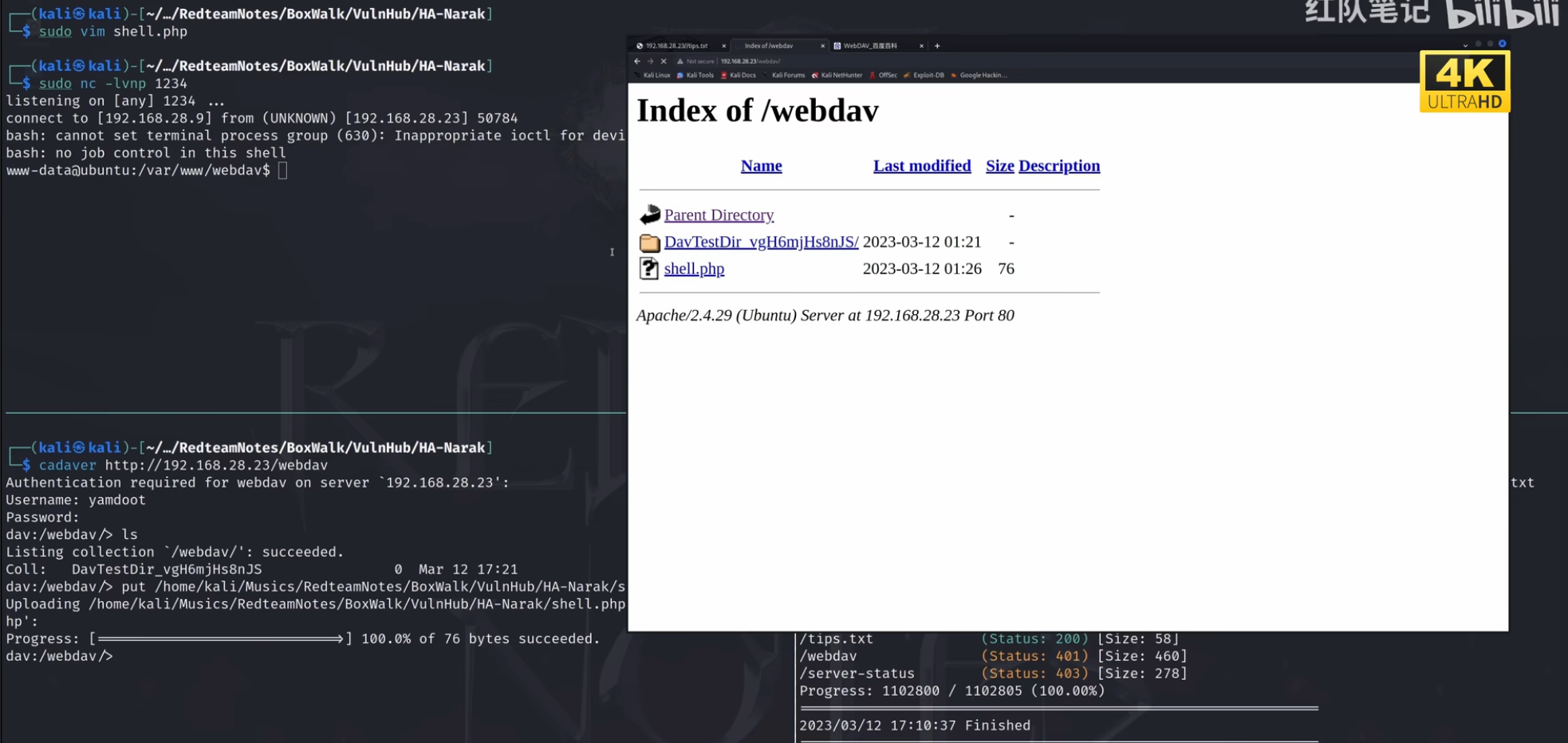Close the tips.txt browser tab

click(724, 46)
